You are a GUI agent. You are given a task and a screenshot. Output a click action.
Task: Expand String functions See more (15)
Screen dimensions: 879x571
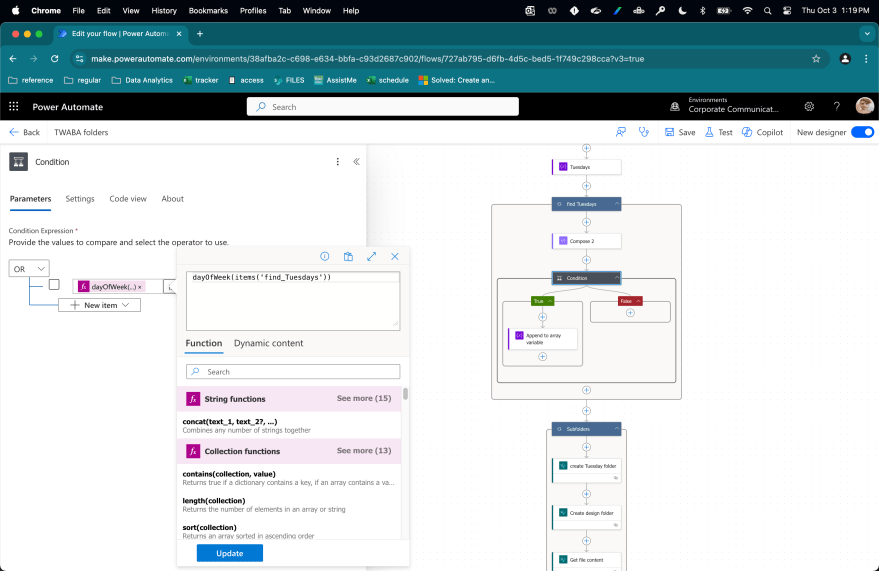(364, 398)
